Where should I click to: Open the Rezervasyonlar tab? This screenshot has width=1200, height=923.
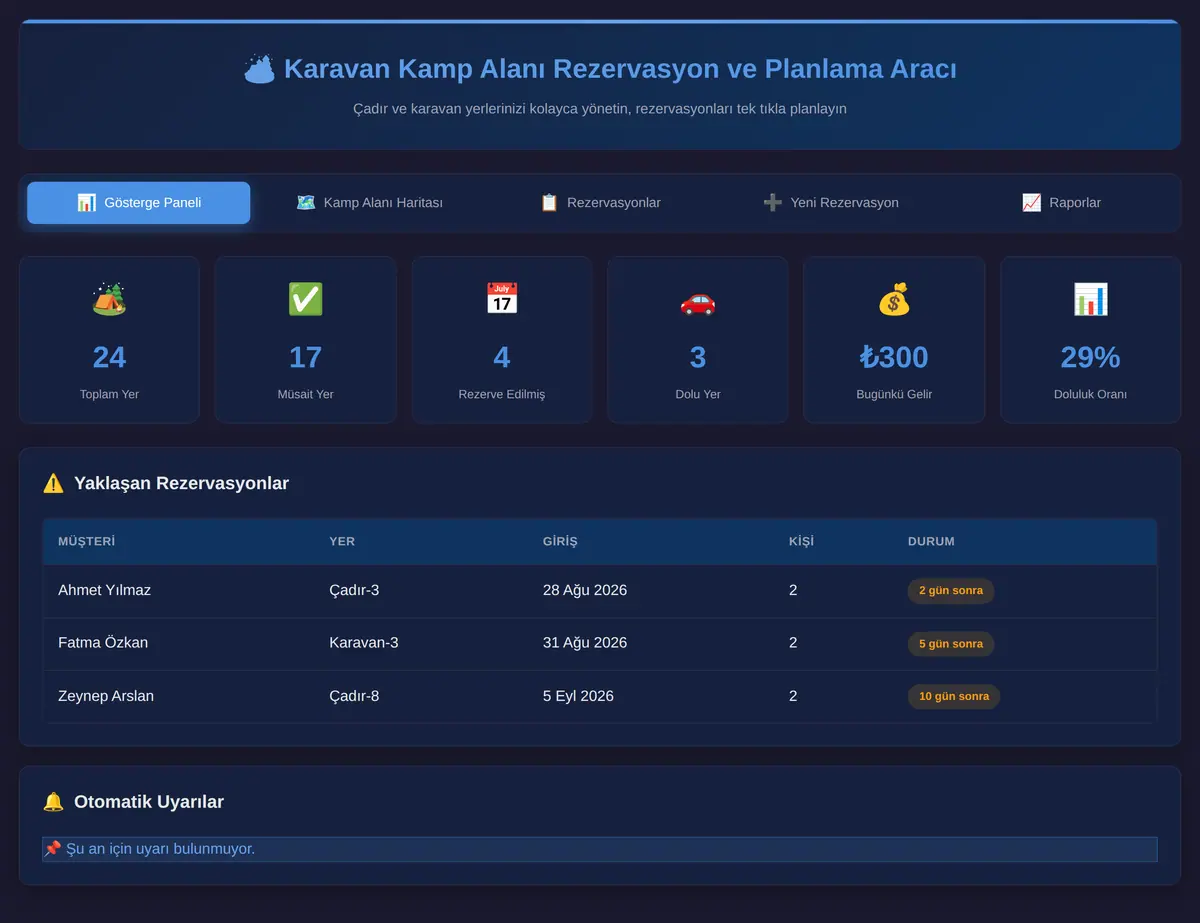(600, 203)
